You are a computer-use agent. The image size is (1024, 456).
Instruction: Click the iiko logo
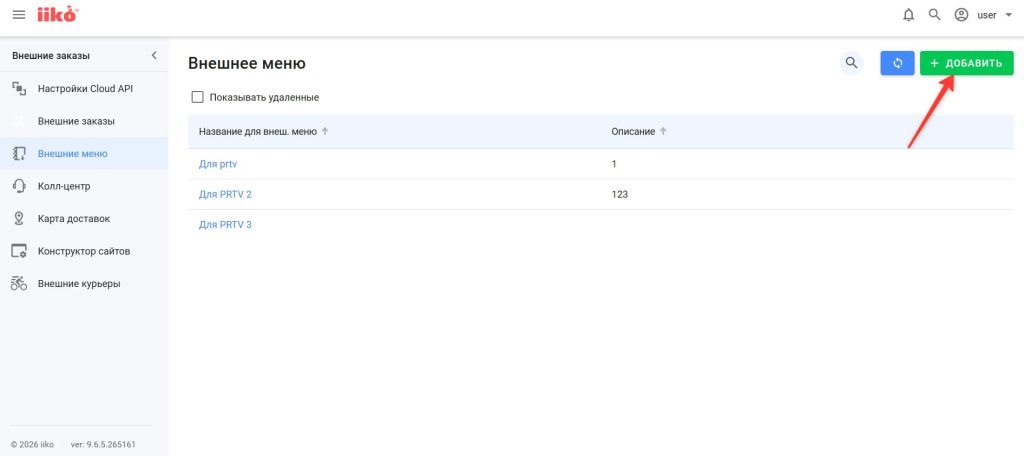[x=58, y=15]
